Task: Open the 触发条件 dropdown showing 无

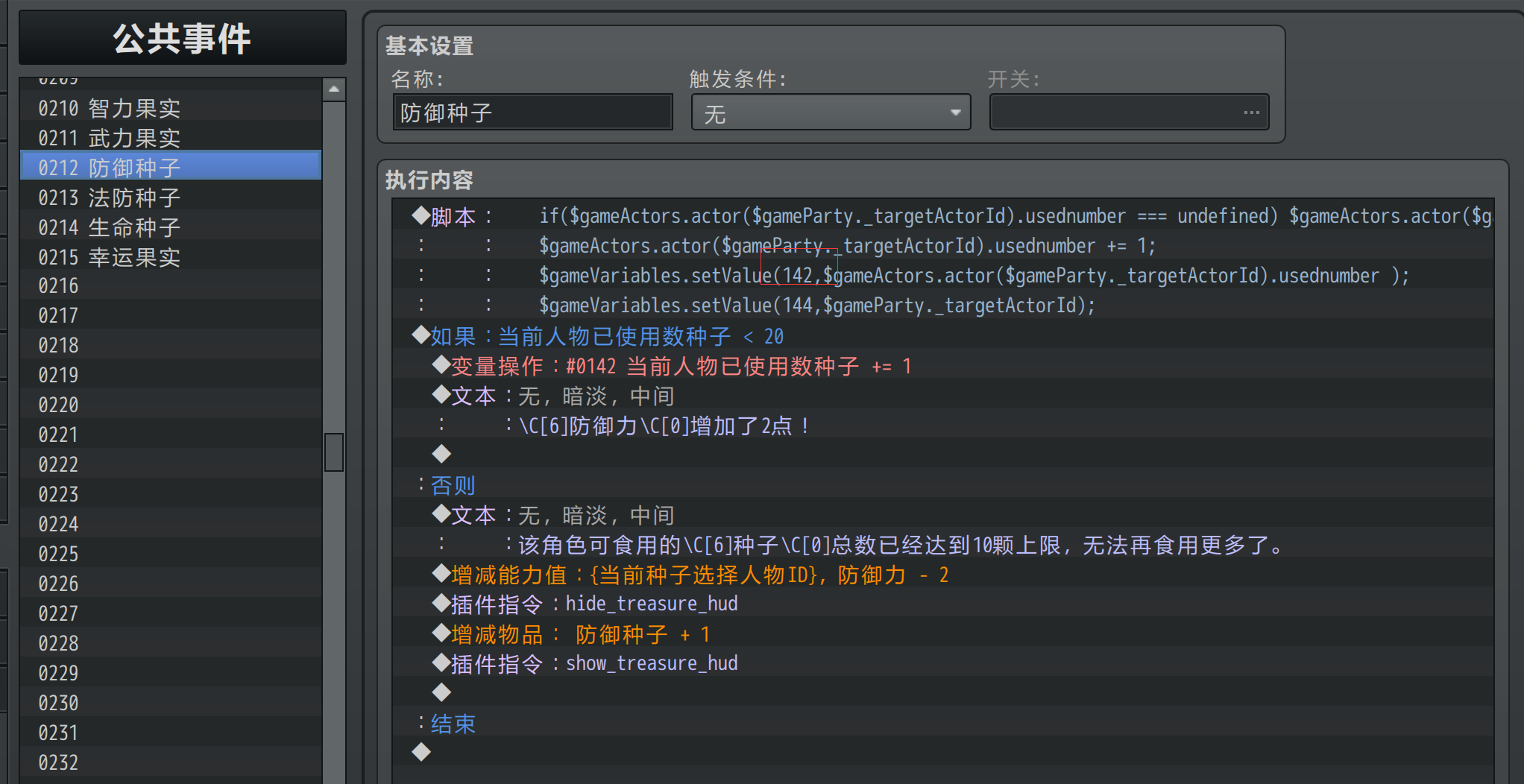Action: tap(831, 113)
